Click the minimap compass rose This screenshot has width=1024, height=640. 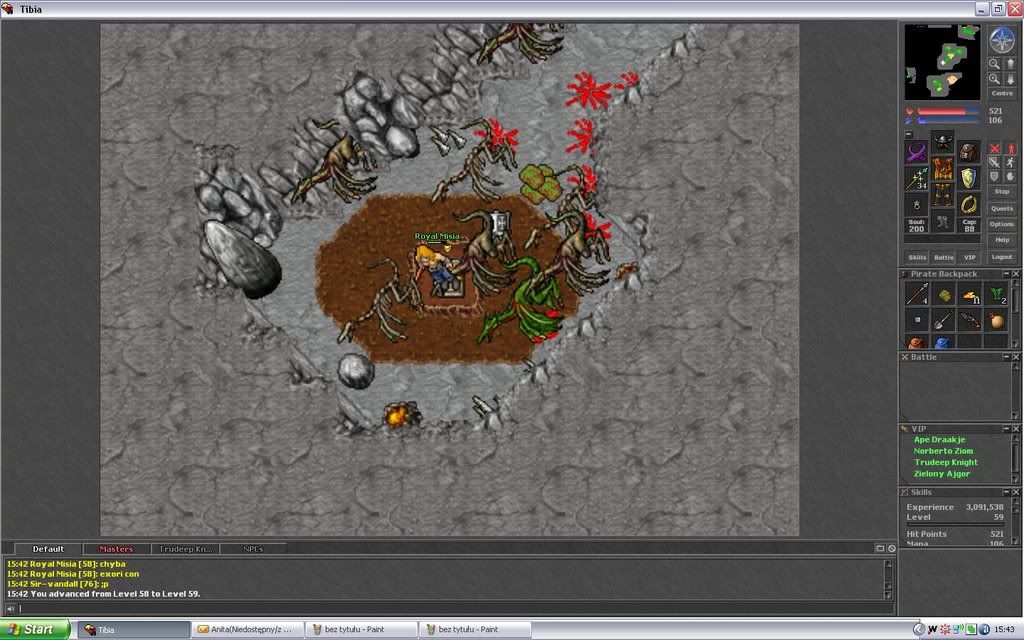click(1002, 39)
